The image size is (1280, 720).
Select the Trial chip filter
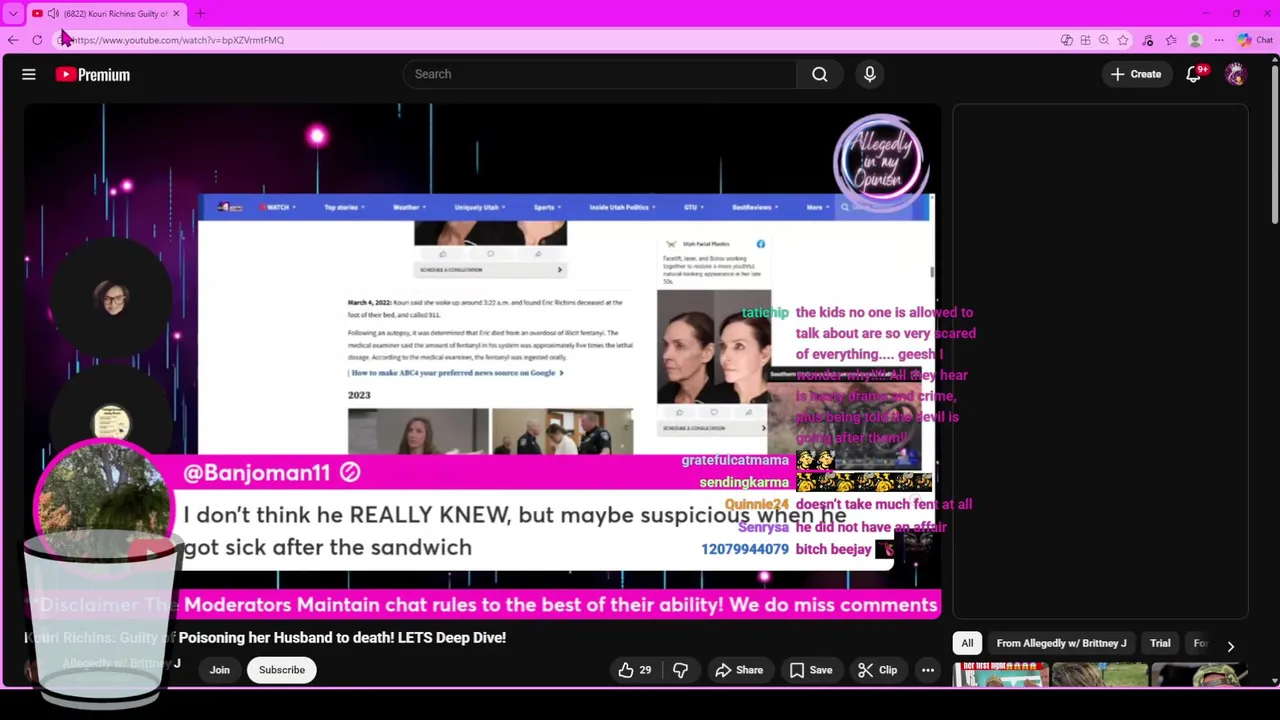tap(1160, 643)
